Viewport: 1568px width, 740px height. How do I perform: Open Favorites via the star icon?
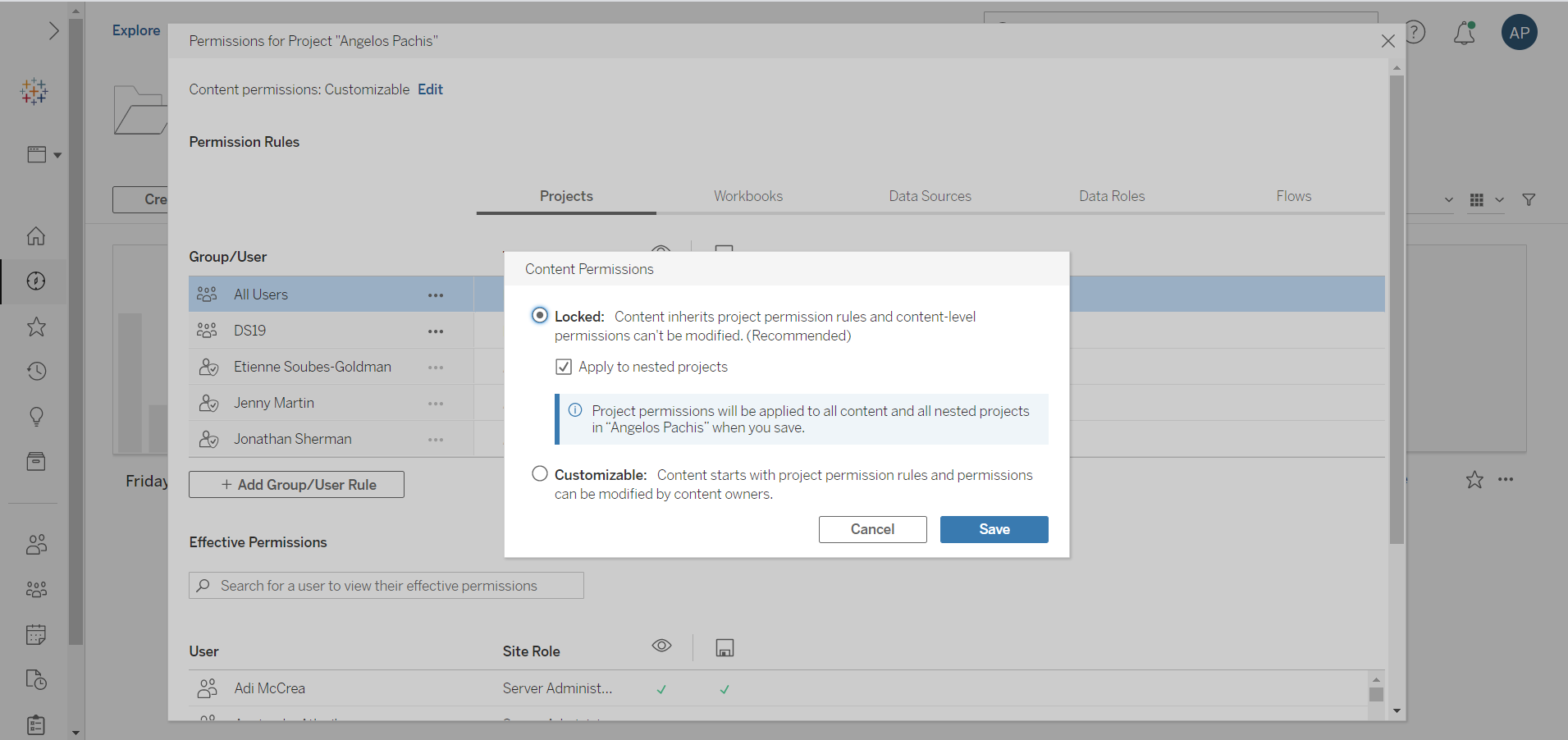tap(35, 327)
